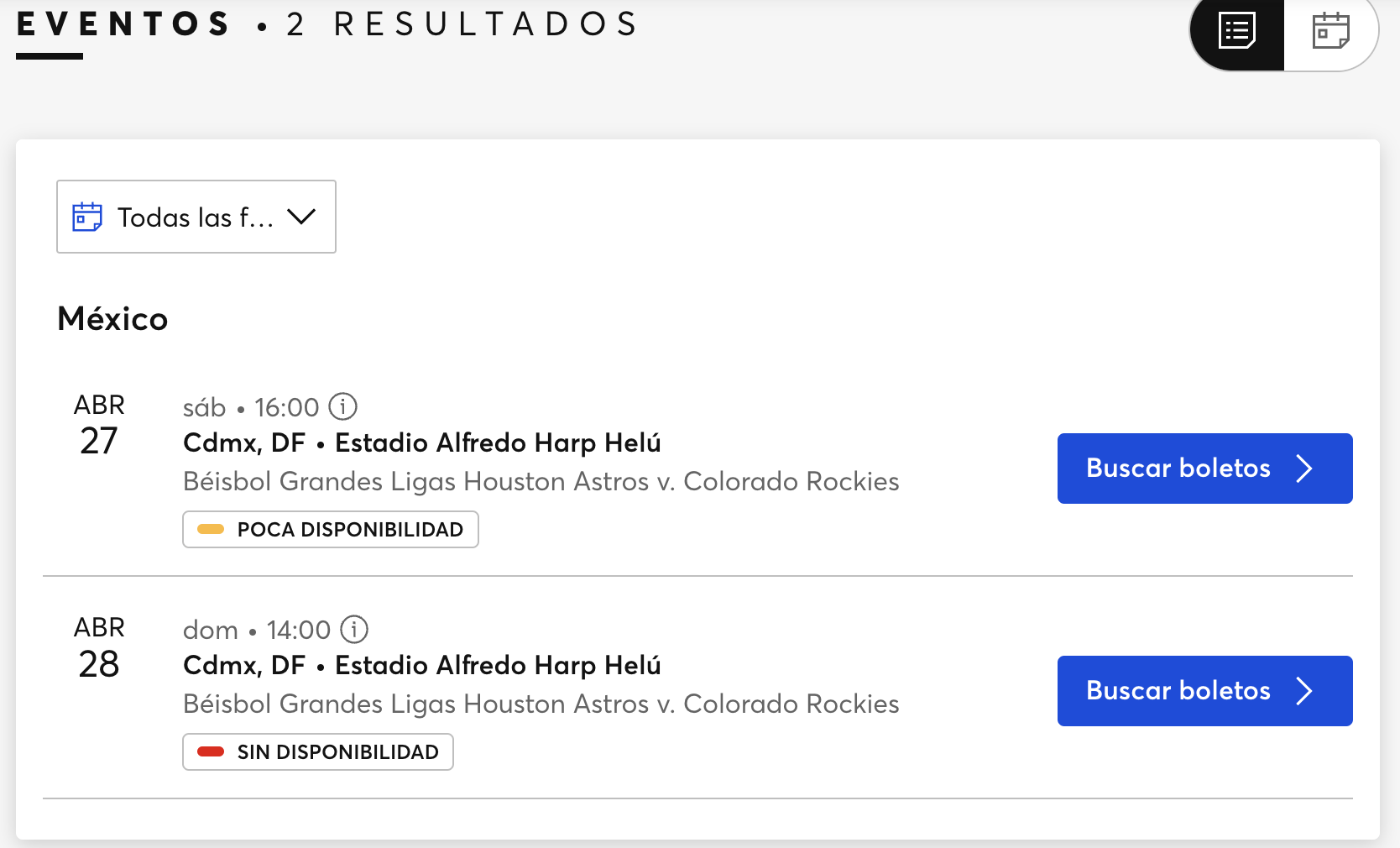Viewport: 1400px width, 848px height.
Task: Click the ABR 28 date block
Action: [x=99, y=647]
